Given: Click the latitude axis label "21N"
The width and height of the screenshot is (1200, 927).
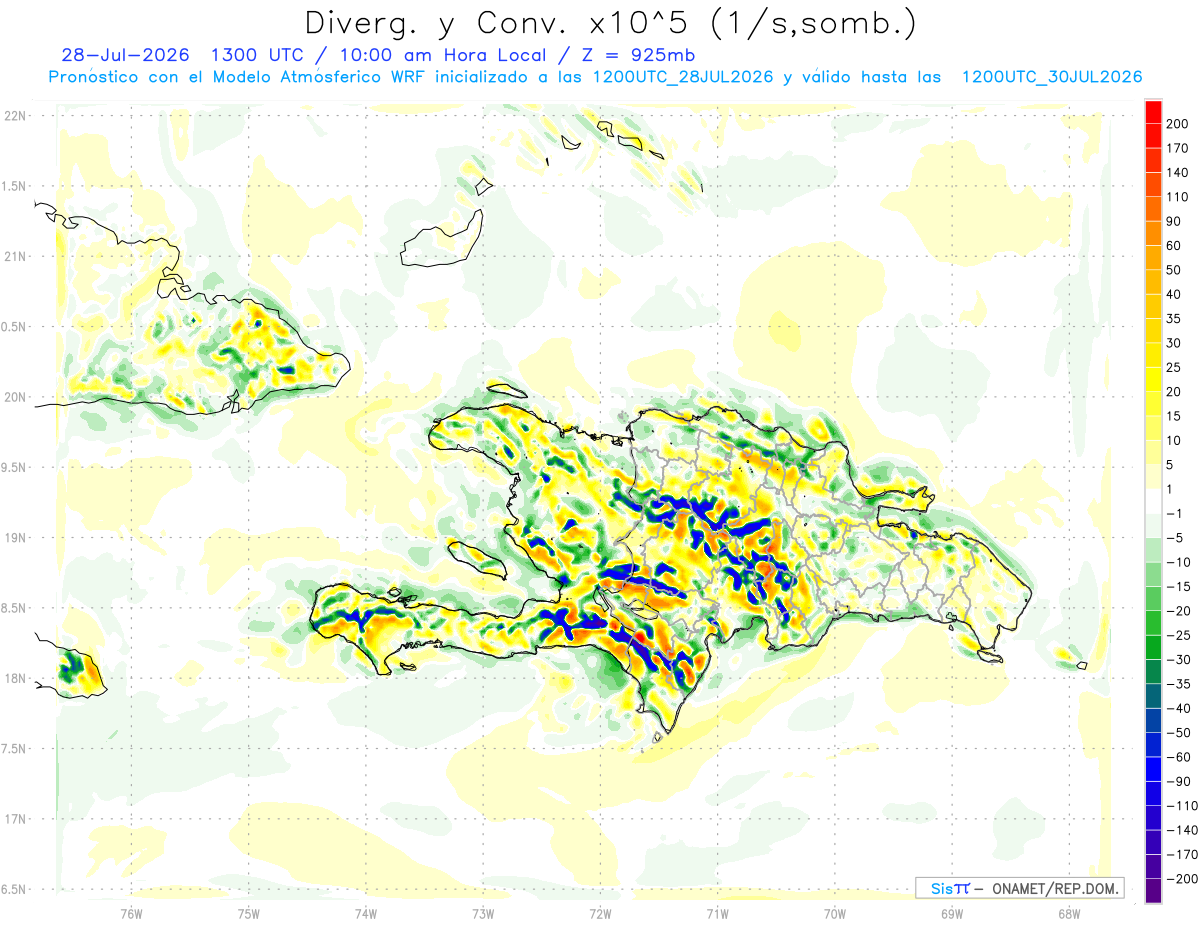Looking at the screenshot, I should (x=15, y=257).
